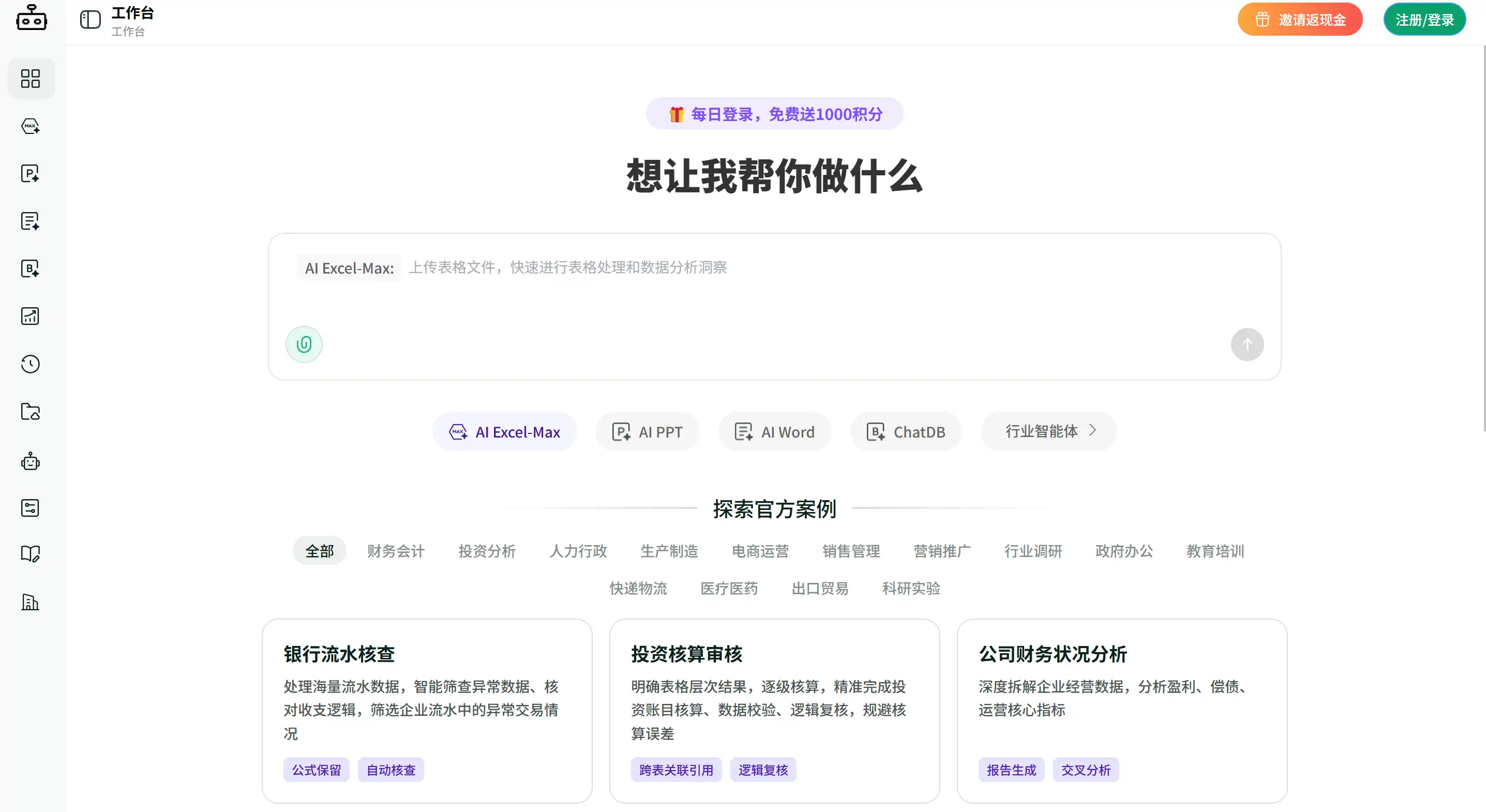
Task: Switch to the 行业调研 tab
Action: click(1033, 551)
